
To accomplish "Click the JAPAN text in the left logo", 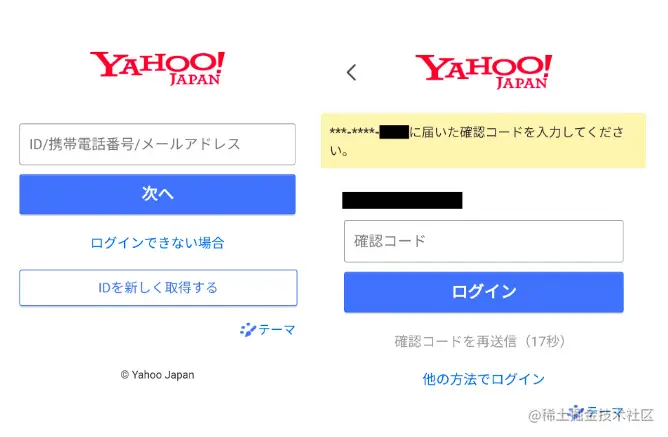I will (195, 79).
